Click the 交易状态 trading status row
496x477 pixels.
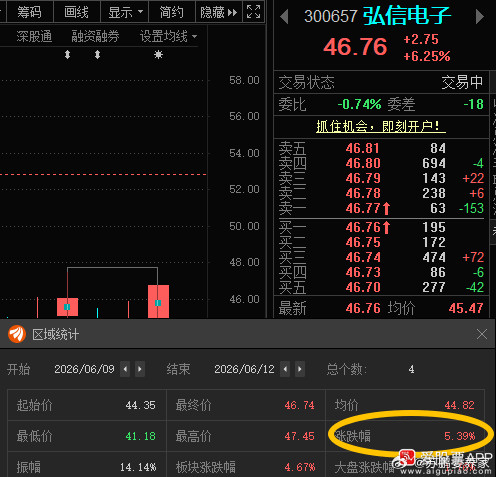click(381, 82)
